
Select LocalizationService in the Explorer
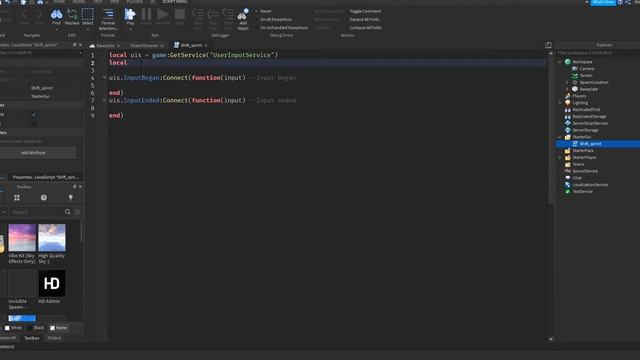tap(590, 185)
